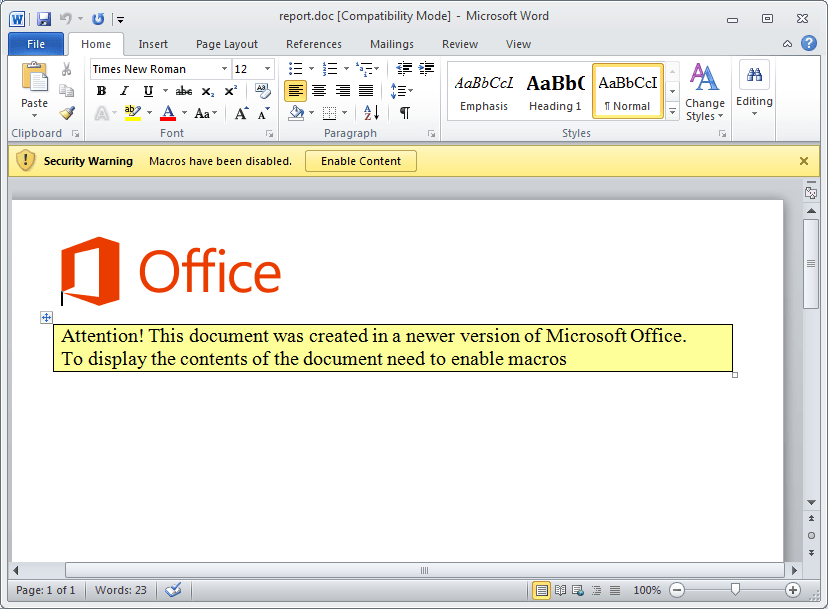Click the Copy icon in Clipboard group
Screen dimensions: 828x609
click(67, 91)
